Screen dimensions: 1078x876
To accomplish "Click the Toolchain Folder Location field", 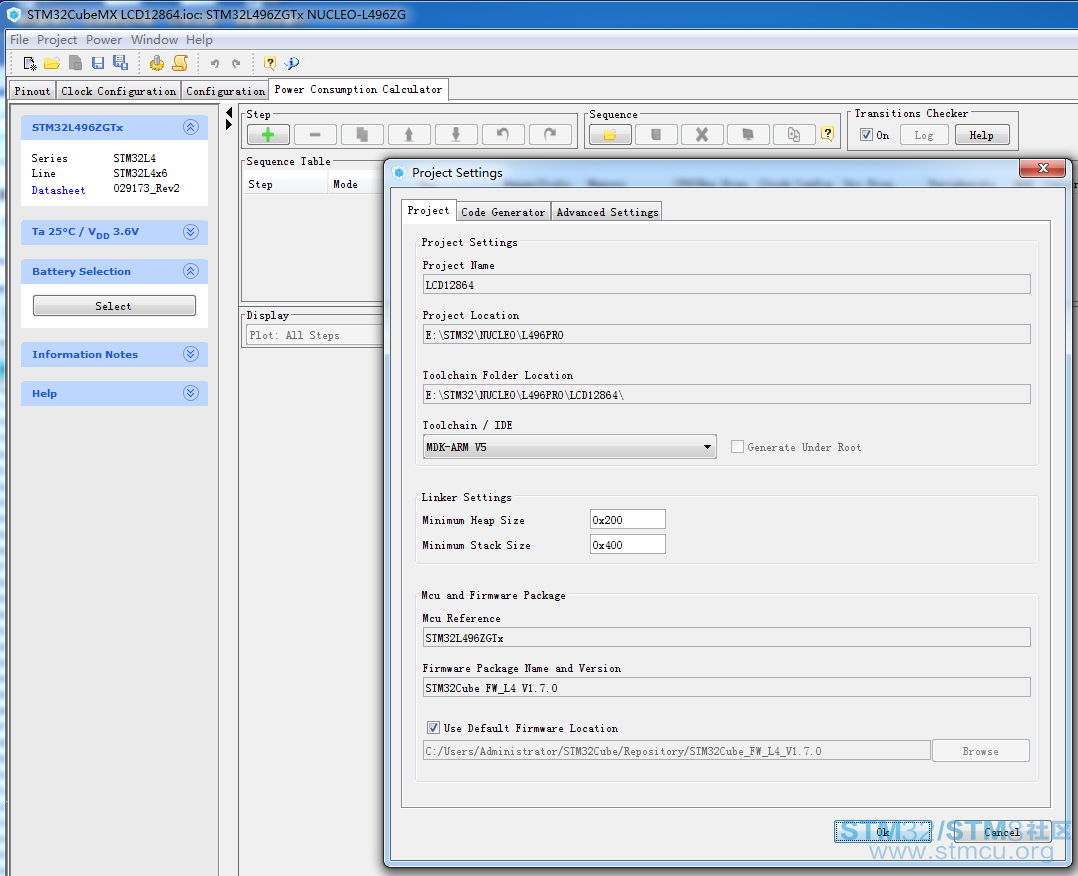I will 726,395.
